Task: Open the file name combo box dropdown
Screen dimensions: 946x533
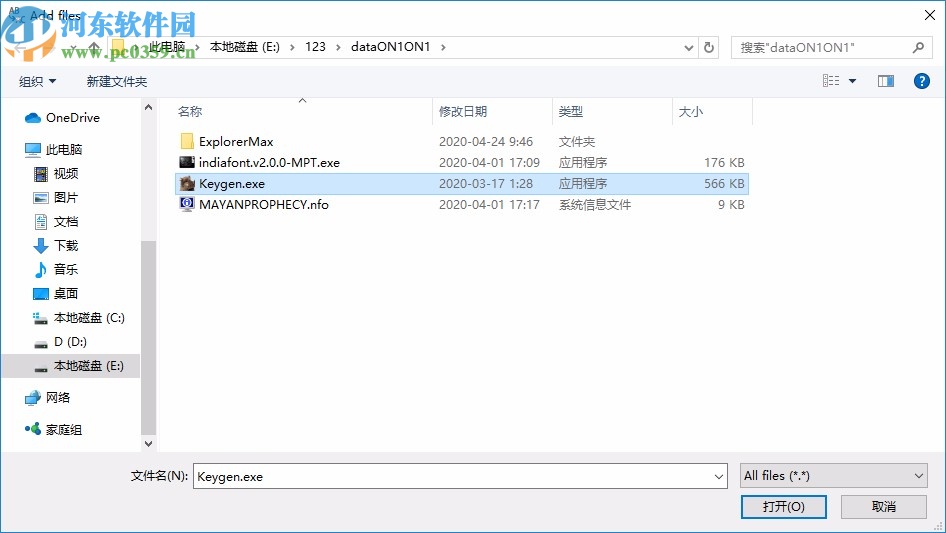Action: coord(719,476)
